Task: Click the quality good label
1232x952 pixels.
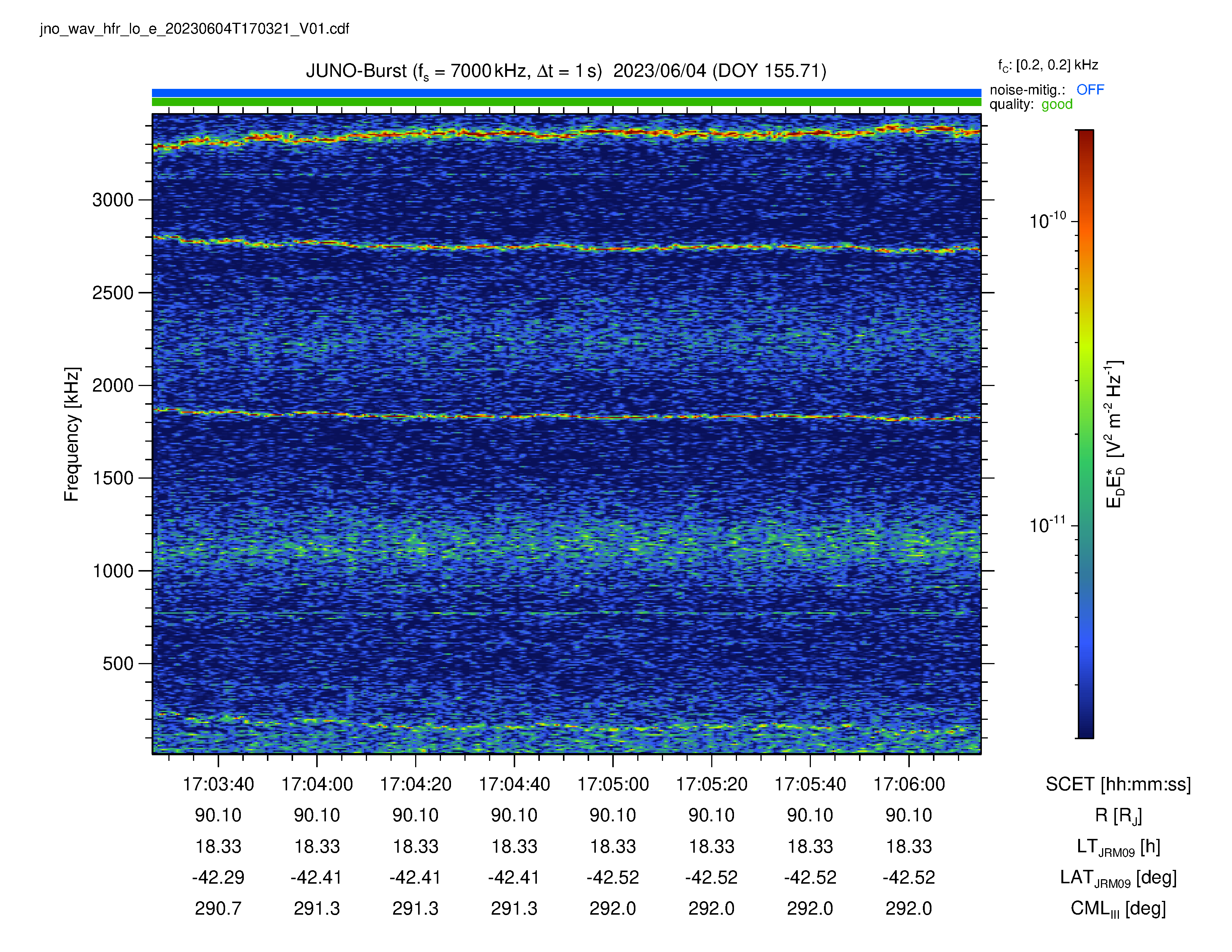Action: pyautogui.click(x=1031, y=104)
